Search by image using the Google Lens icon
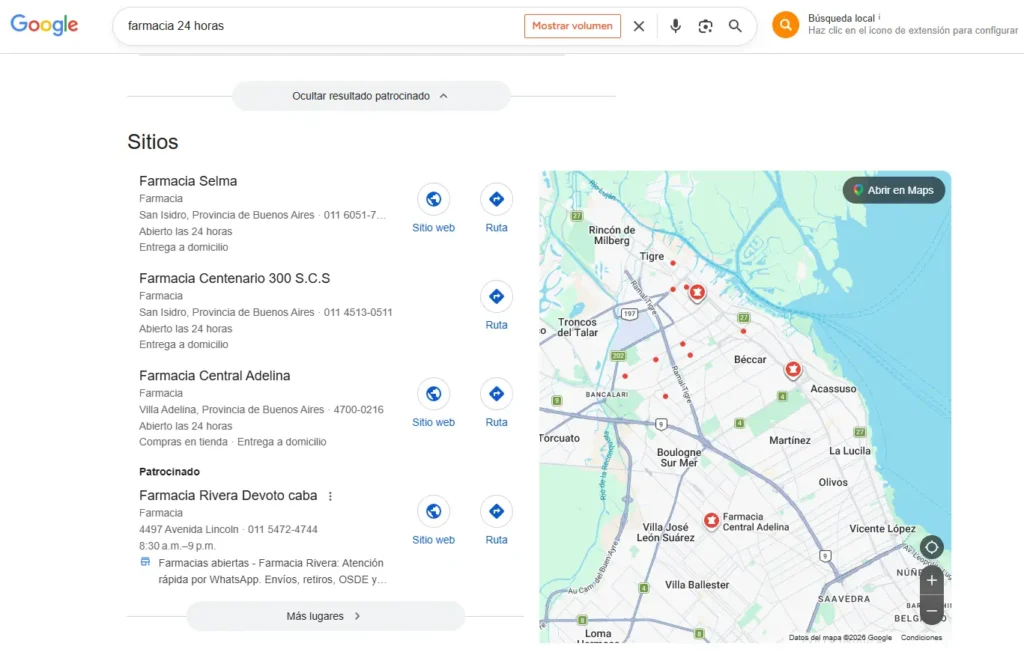The width and height of the screenshot is (1024, 655). coord(705,25)
